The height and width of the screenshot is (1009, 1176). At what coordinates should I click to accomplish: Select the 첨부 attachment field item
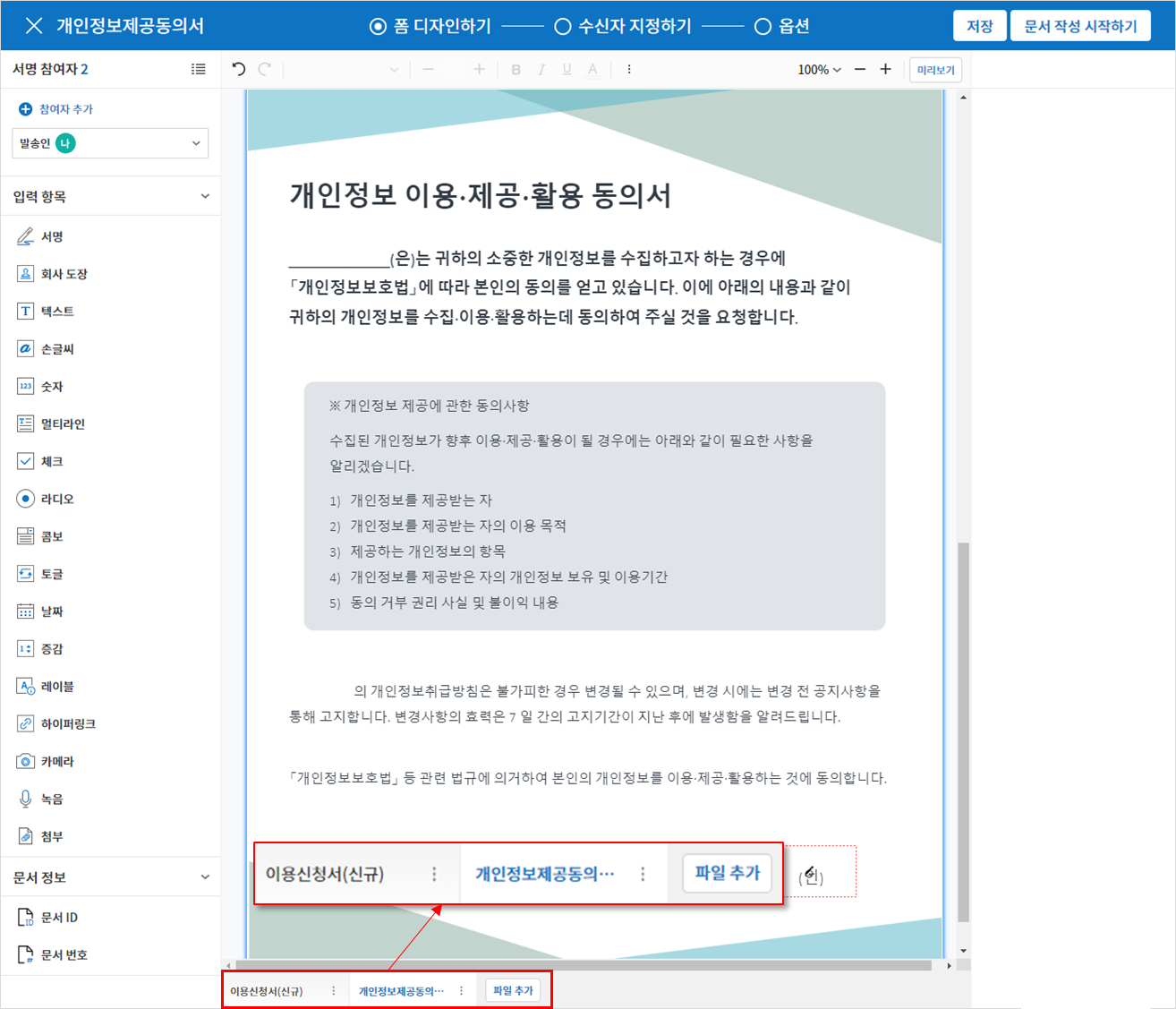(x=40, y=836)
